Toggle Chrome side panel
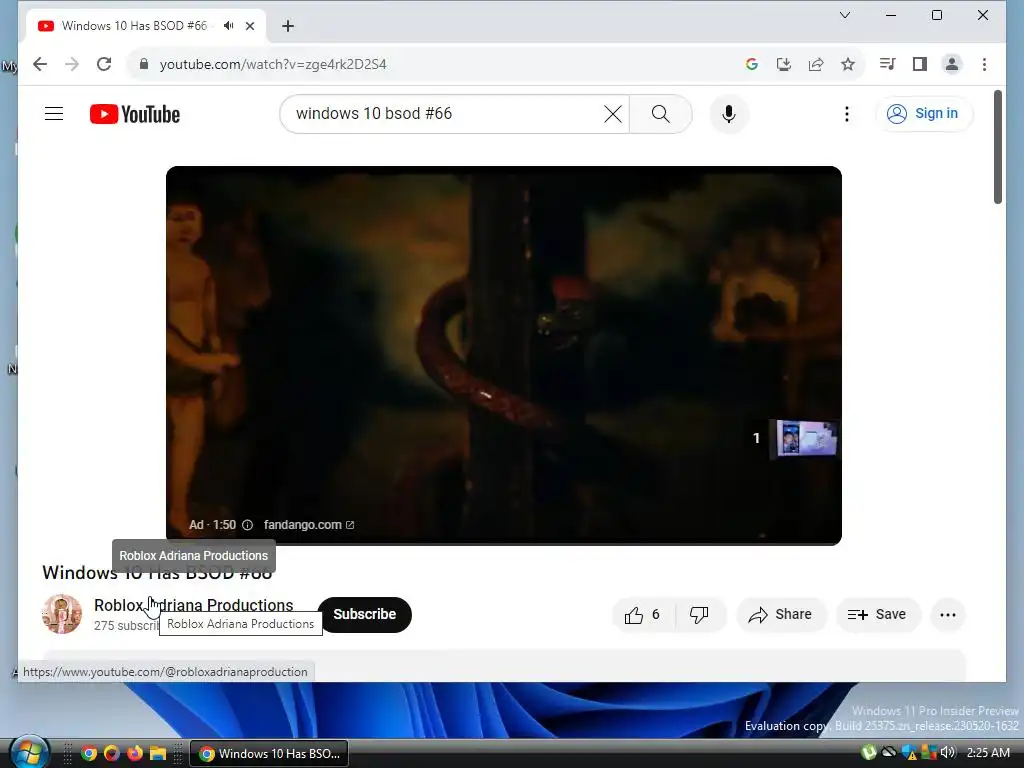The width and height of the screenshot is (1024, 768). (x=920, y=64)
